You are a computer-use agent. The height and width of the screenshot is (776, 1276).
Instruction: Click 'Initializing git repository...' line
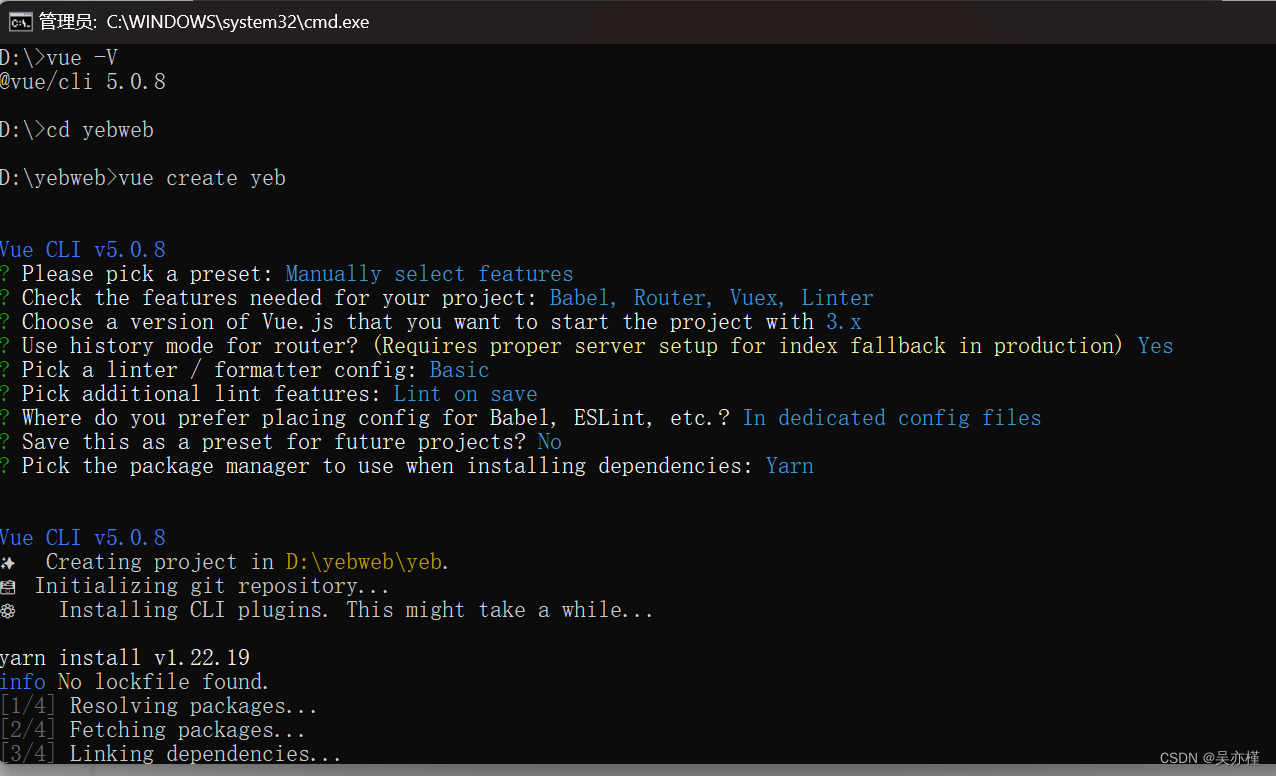point(212,586)
